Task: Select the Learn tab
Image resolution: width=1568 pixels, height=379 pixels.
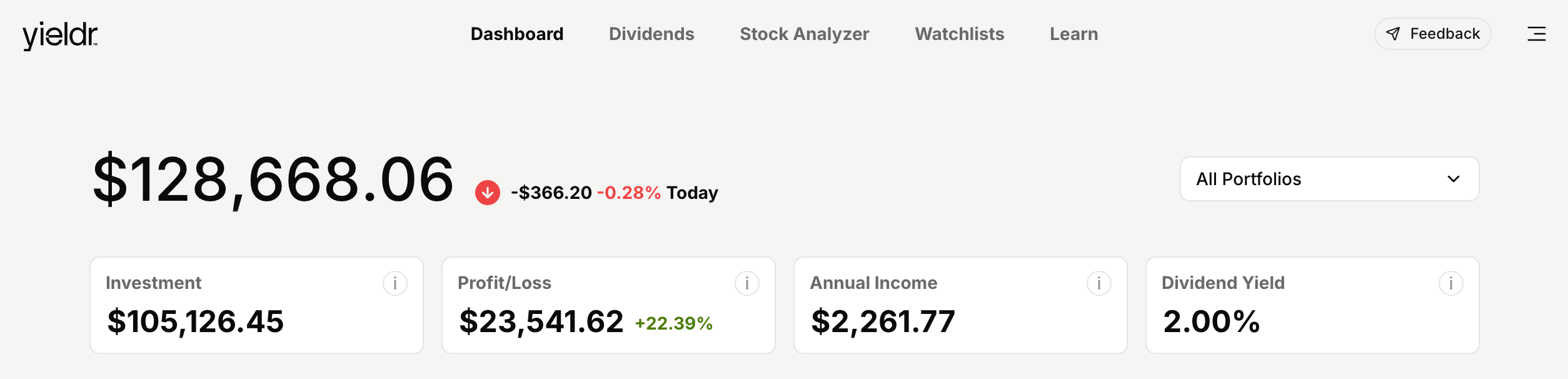Action: coord(1074,34)
